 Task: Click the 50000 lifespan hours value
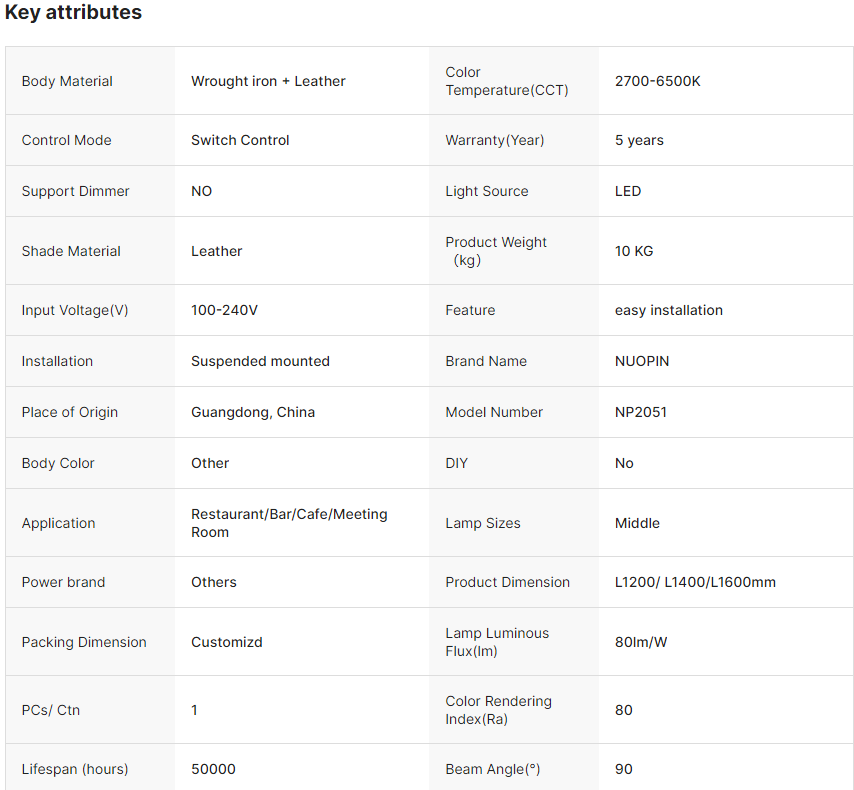[x=213, y=769]
